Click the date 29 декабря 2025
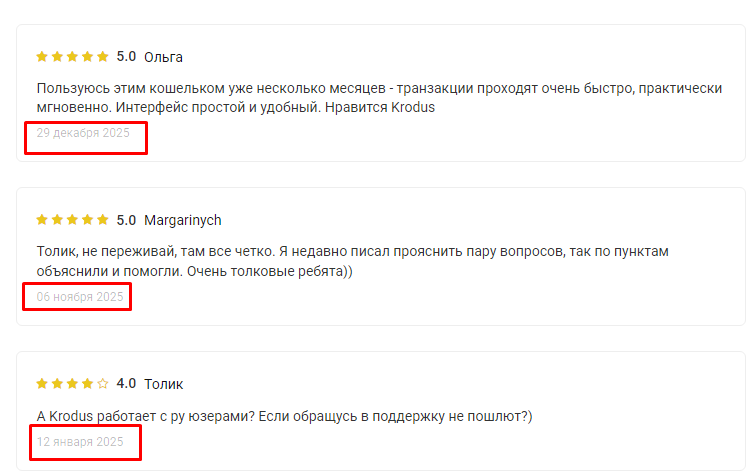This screenshot has width=751, height=472. (83, 133)
